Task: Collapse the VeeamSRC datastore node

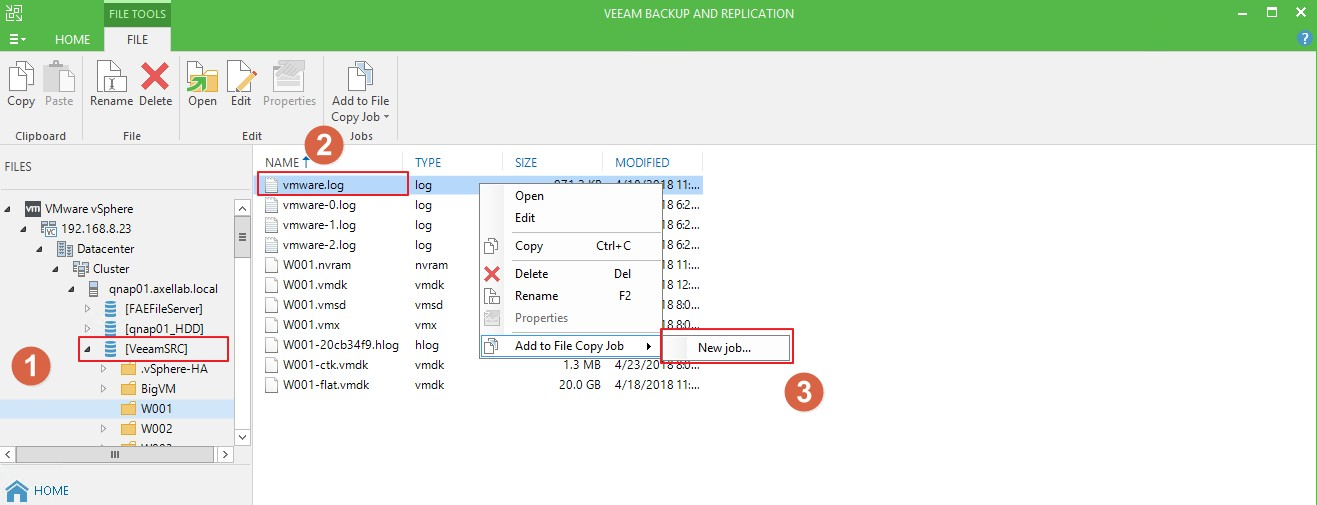Action: (x=87, y=349)
